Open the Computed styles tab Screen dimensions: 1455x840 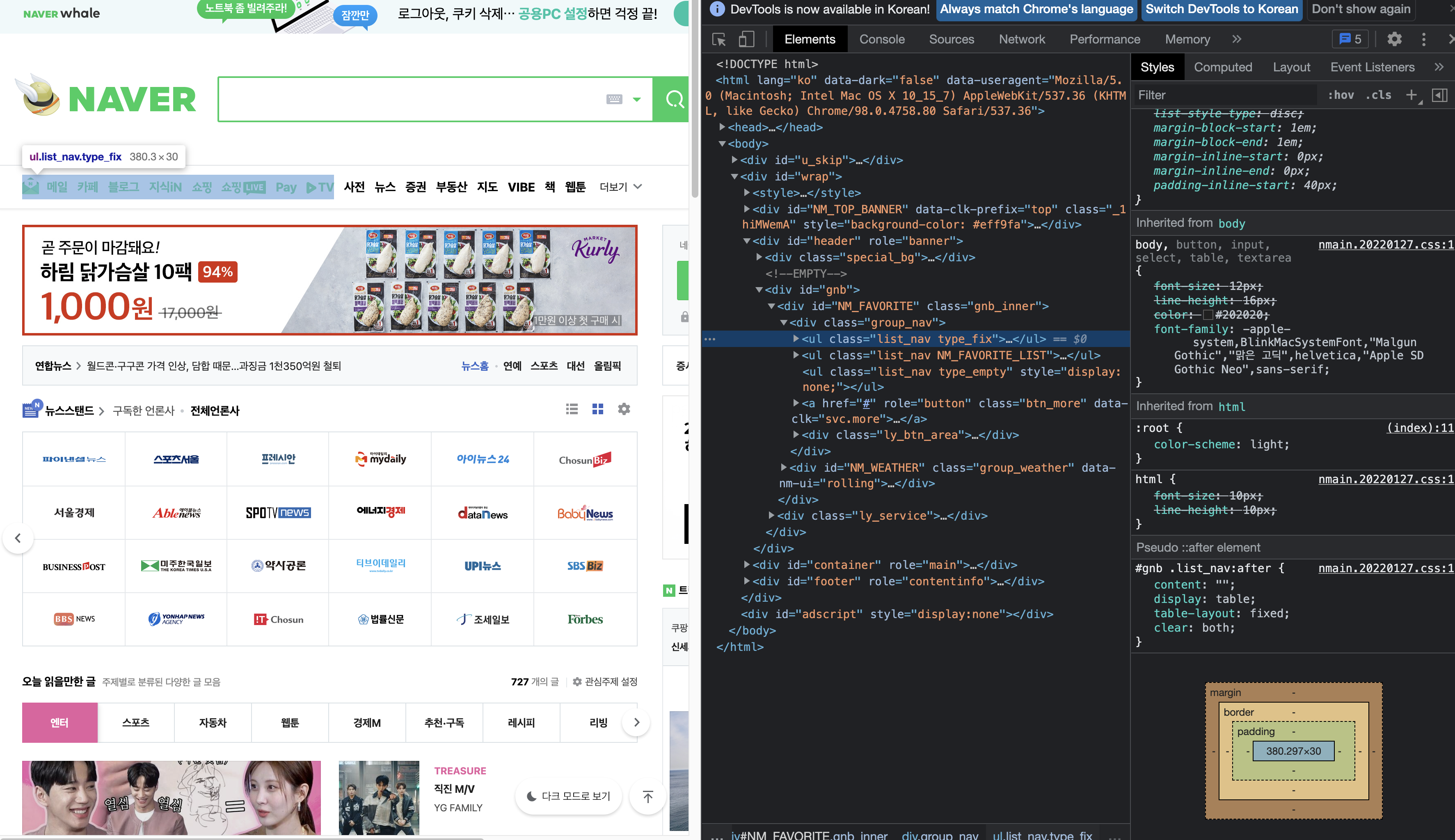coord(1222,68)
